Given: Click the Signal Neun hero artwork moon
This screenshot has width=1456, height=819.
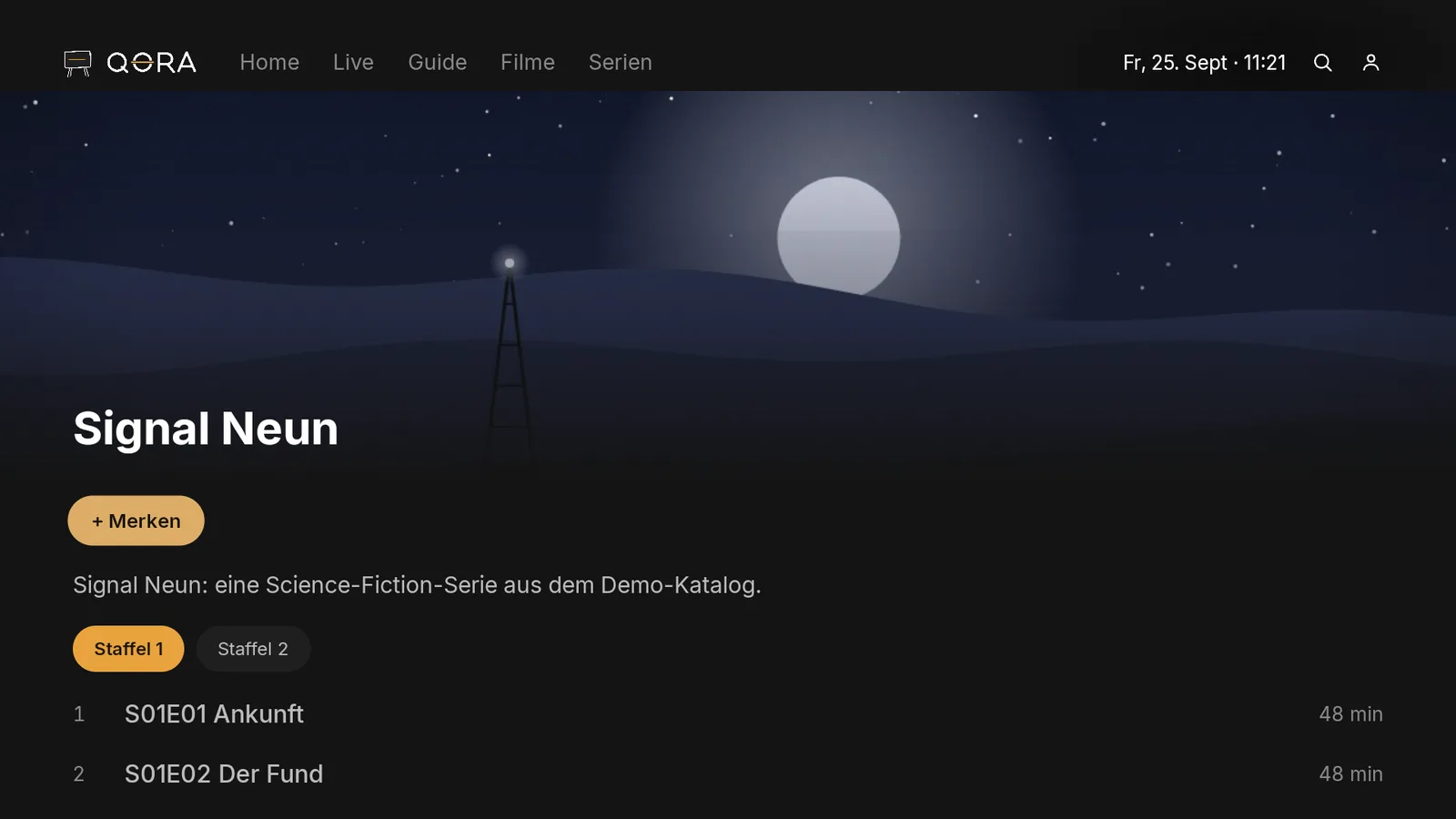Looking at the screenshot, I should pyautogui.click(x=838, y=237).
